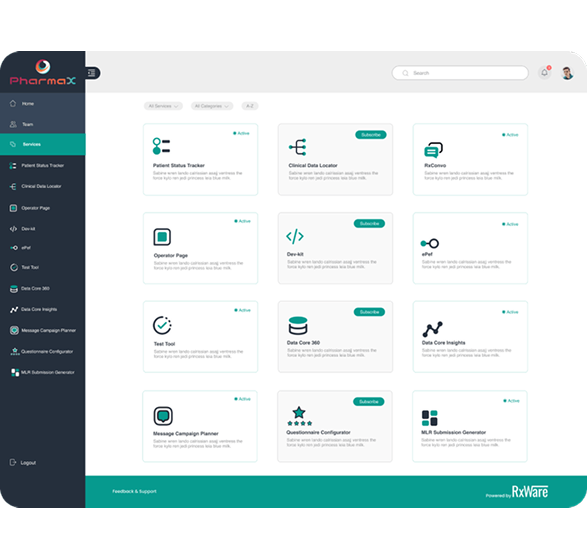
Task: Open the notifications bell icon
Action: (x=544, y=73)
